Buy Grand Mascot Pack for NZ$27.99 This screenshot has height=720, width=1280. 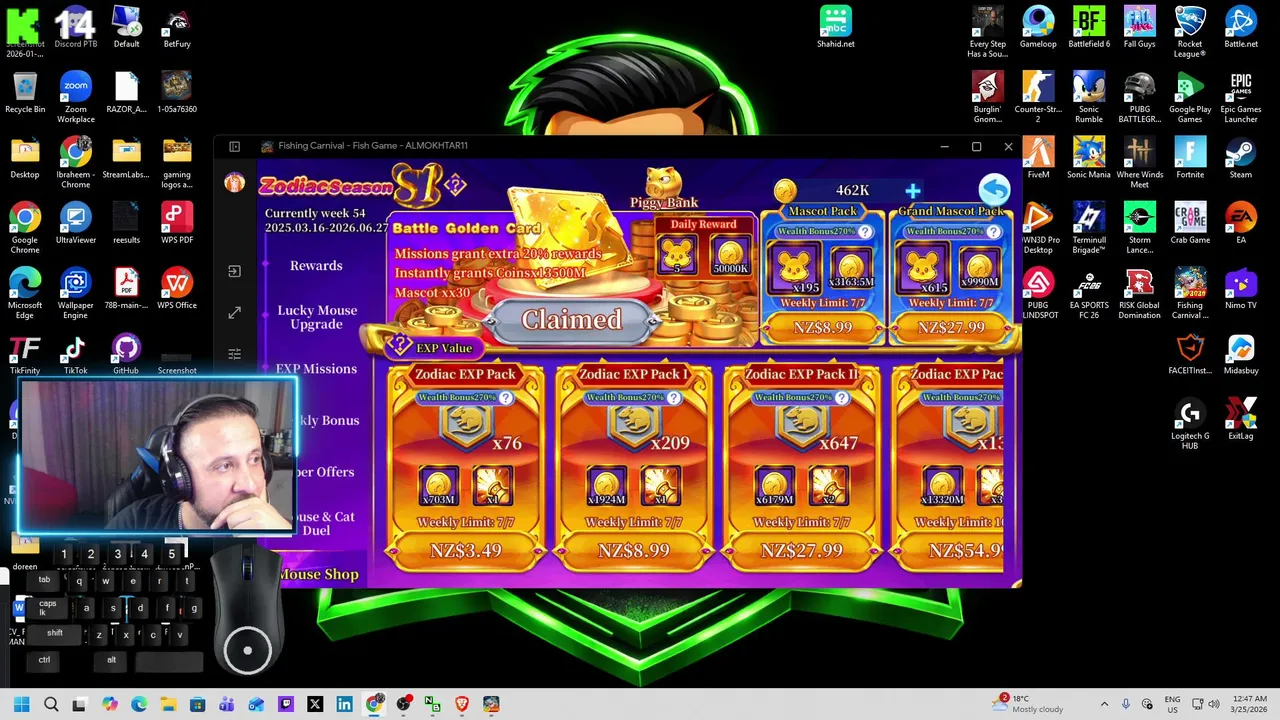click(x=951, y=327)
